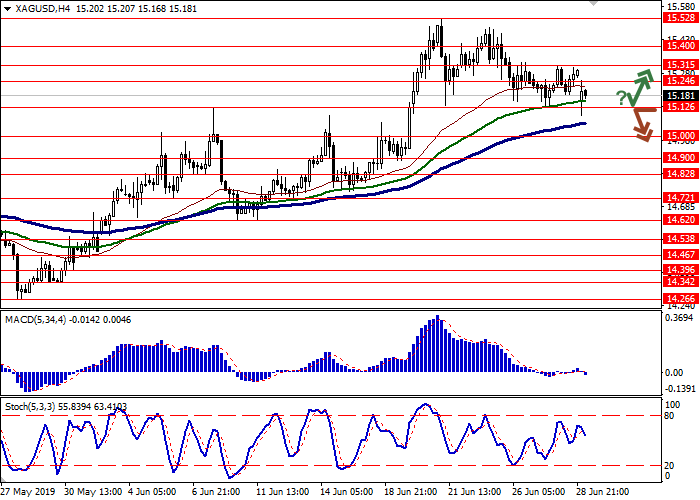Screen dimensions: 700x500
Task: Click the MACD 0.3694 scale value
Action: (680, 318)
